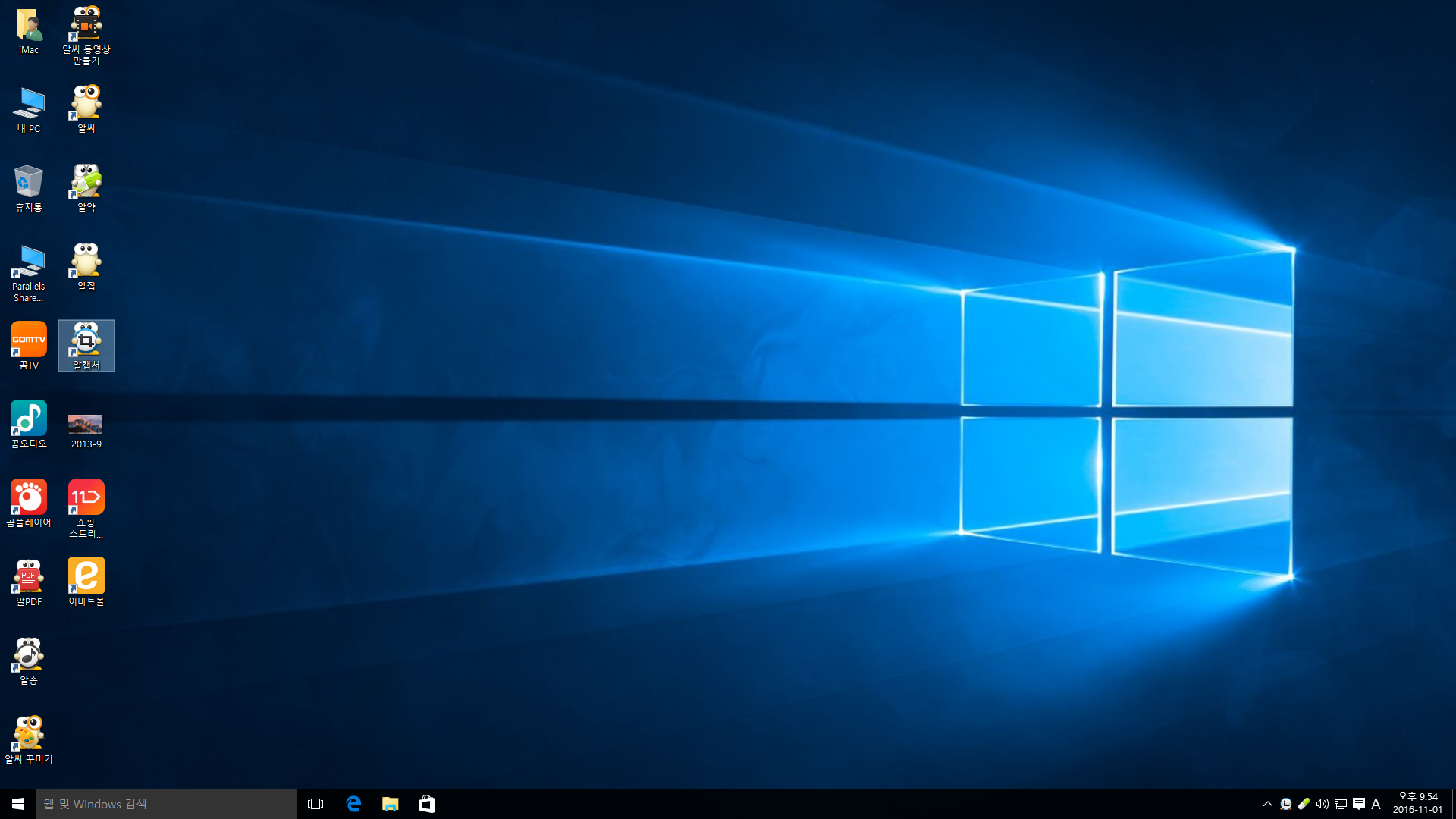Expand the hidden system tray icons

[x=1267, y=804]
